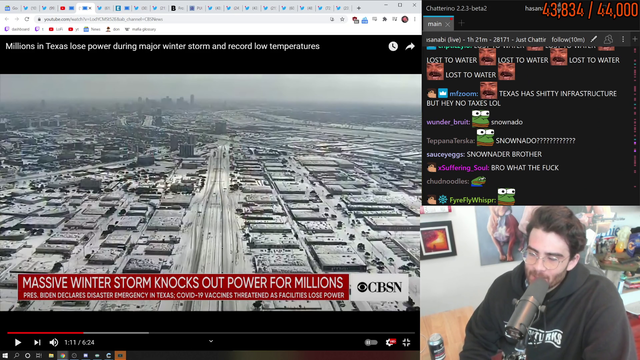Open the don bookmark
640x360 pixels.
(113, 29)
